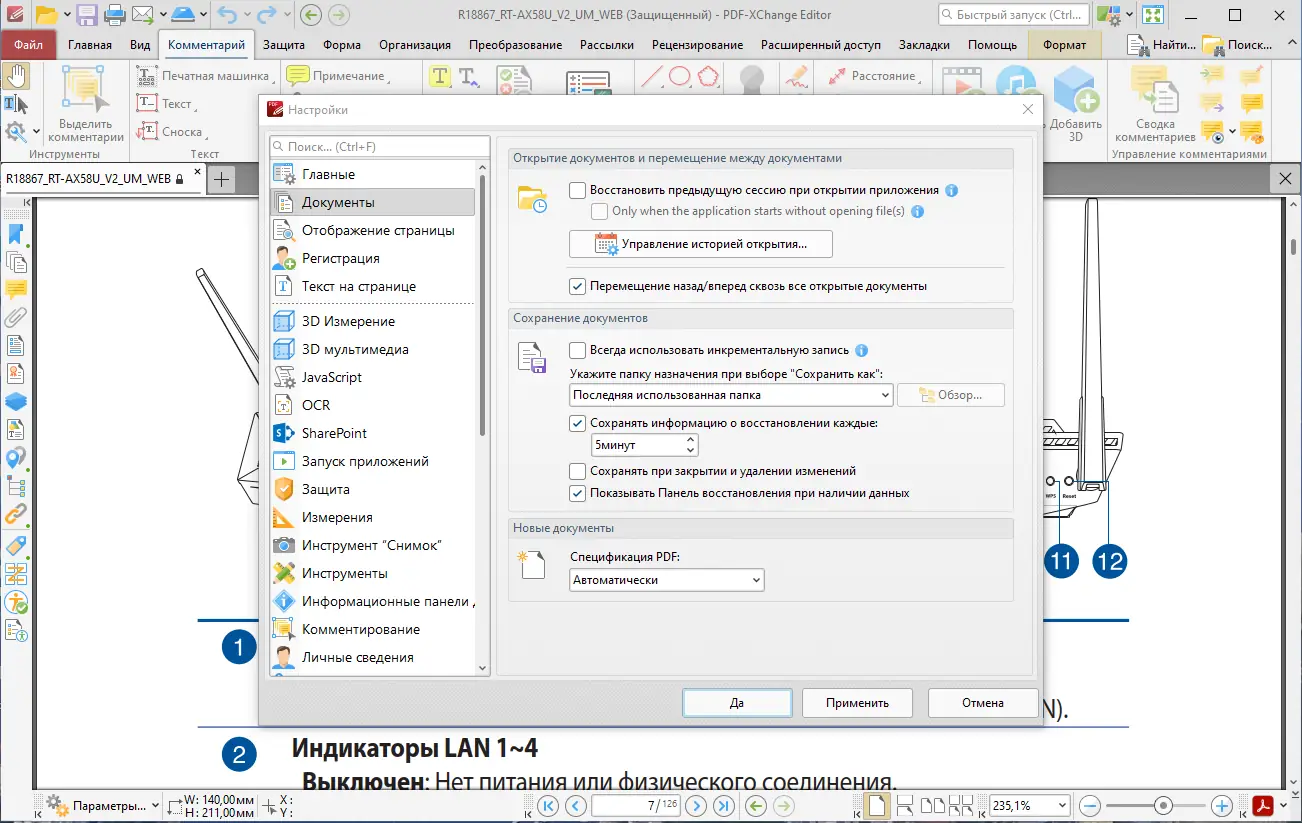
Task: Open the Destinations map-pin pane
Action: pos(15,459)
